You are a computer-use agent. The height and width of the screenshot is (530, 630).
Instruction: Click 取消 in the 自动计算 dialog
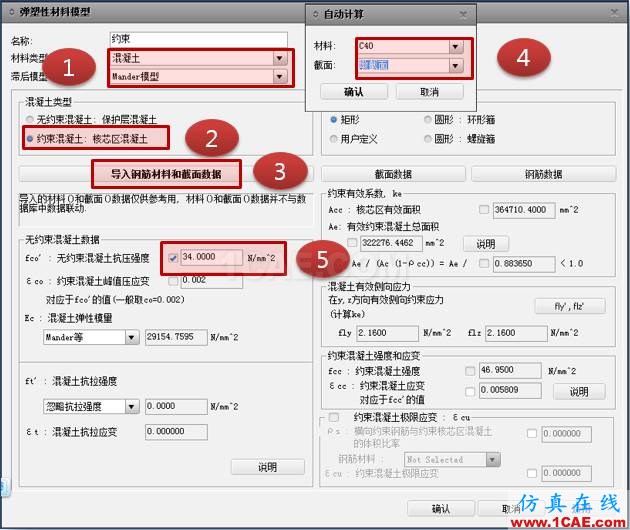(430, 92)
